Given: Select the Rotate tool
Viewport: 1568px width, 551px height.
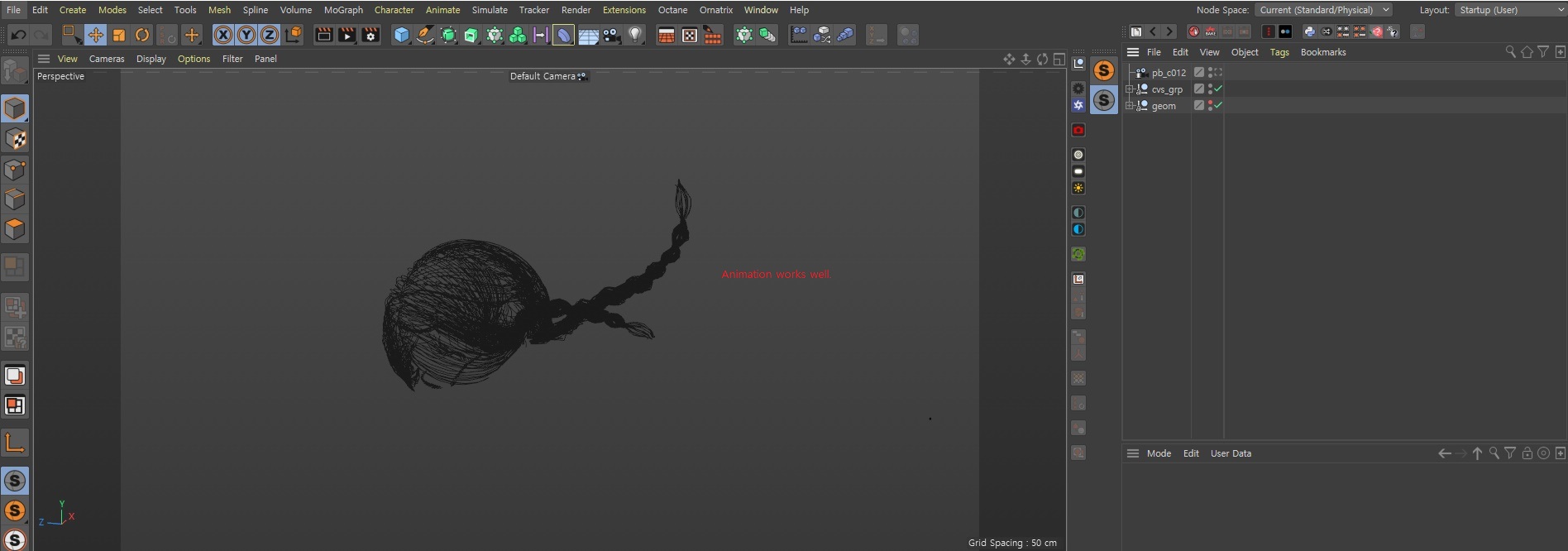Looking at the screenshot, I should click(x=142, y=35).
